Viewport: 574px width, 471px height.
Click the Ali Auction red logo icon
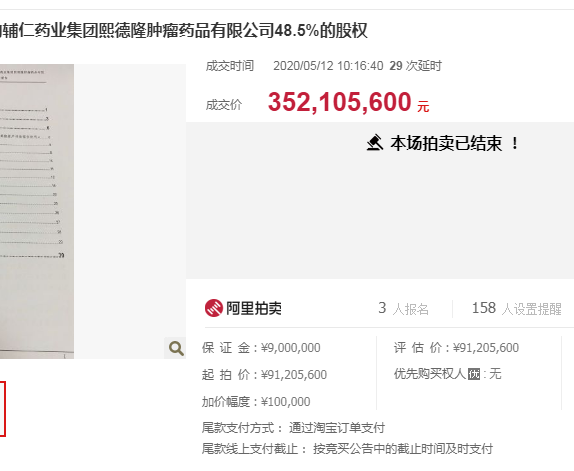pos(214,308)
